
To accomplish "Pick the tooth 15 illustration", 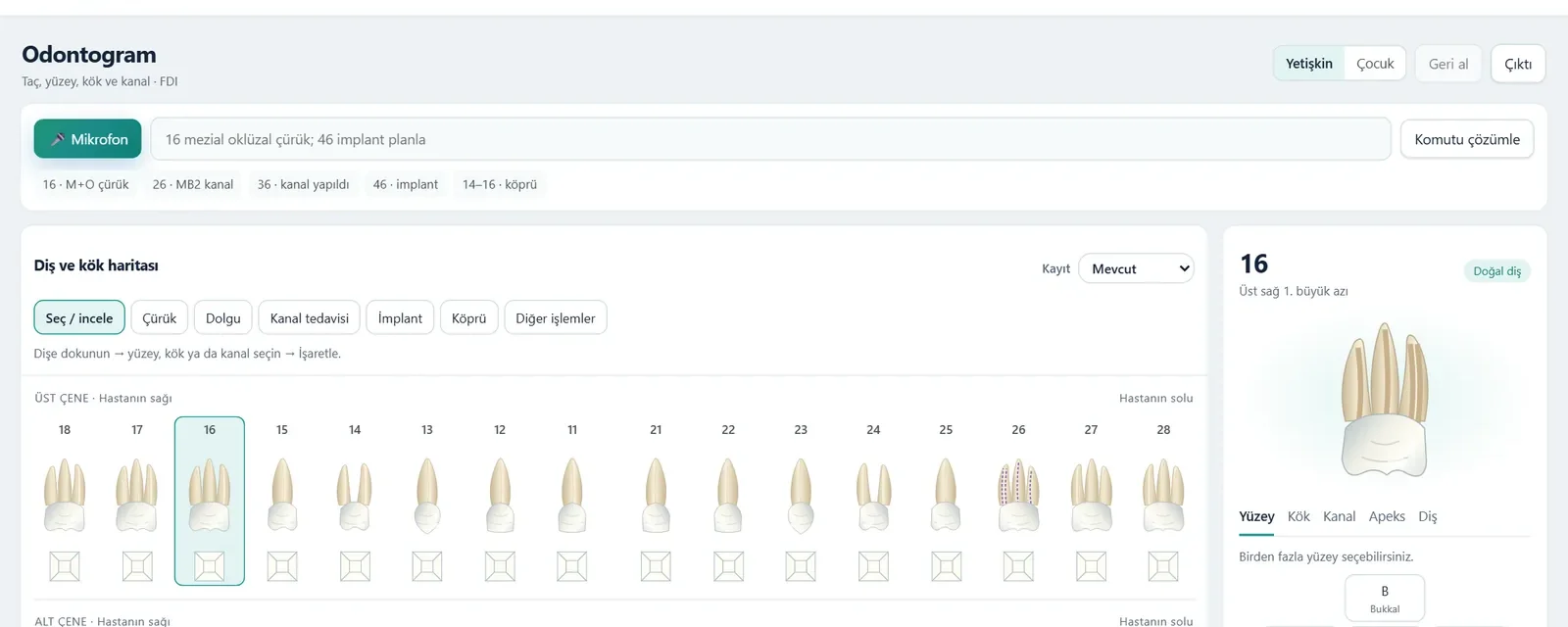I will coord(282,495).
